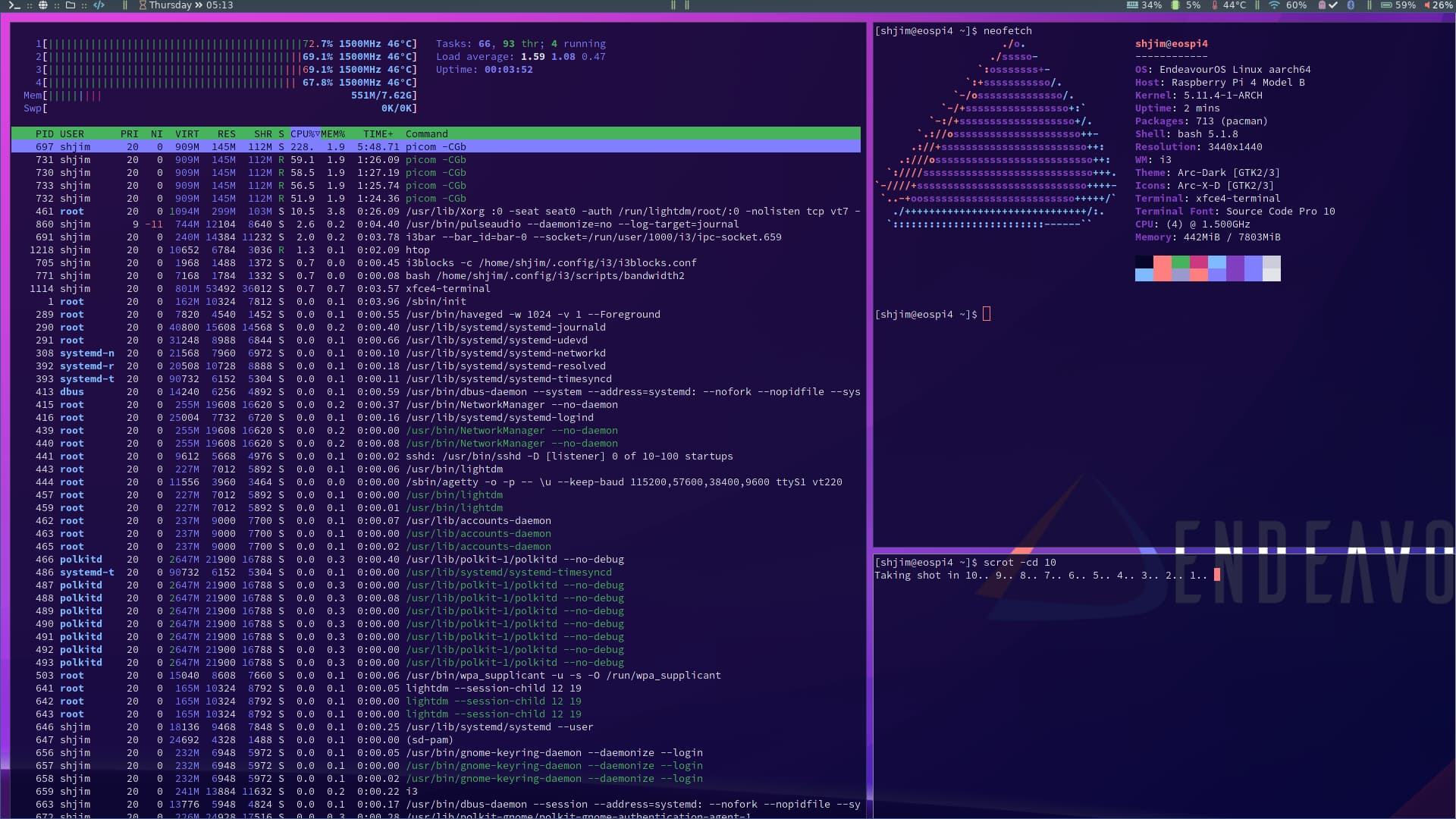Sort htop by the USER column header

point(72,134)
